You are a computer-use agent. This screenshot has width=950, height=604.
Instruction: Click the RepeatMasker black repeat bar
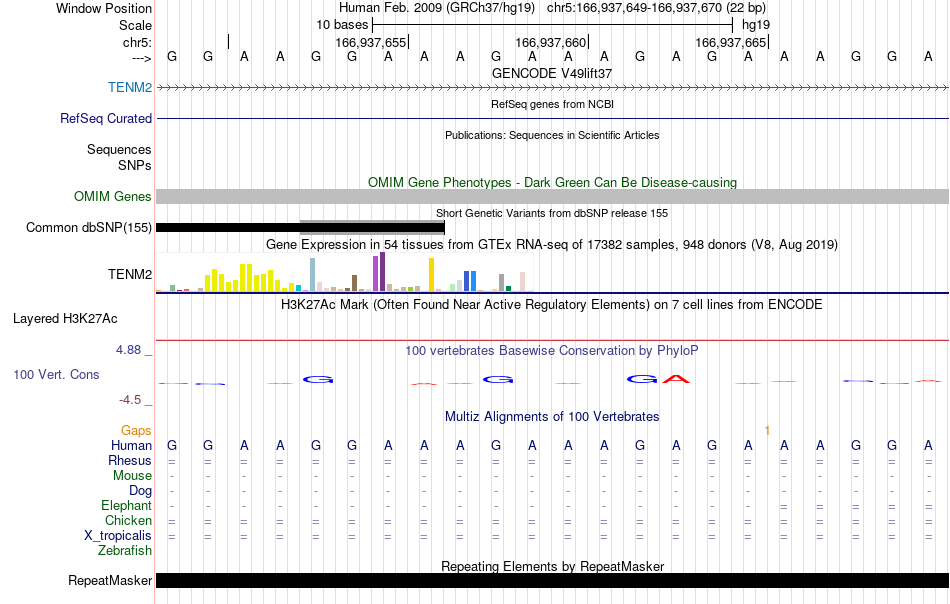(x=552, y=580)
